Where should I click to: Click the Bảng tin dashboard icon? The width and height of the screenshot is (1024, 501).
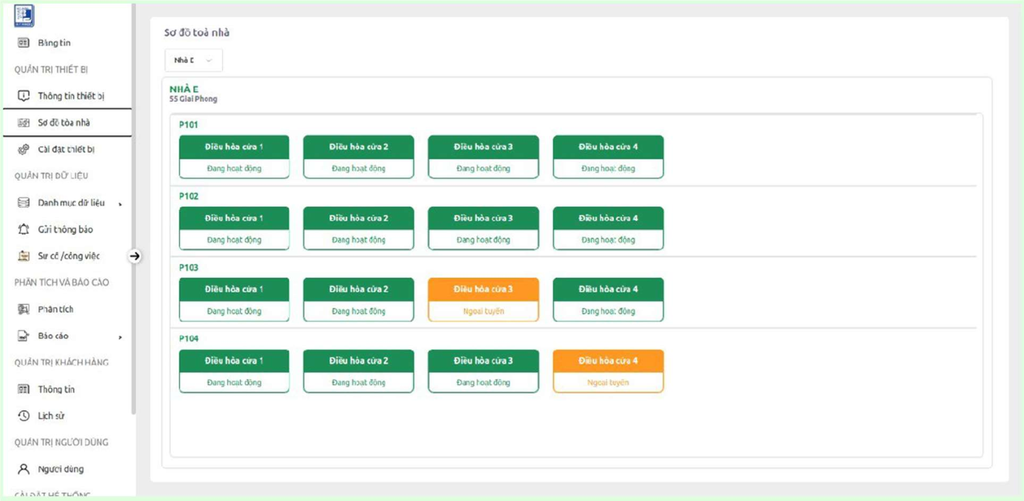[24, 43]
